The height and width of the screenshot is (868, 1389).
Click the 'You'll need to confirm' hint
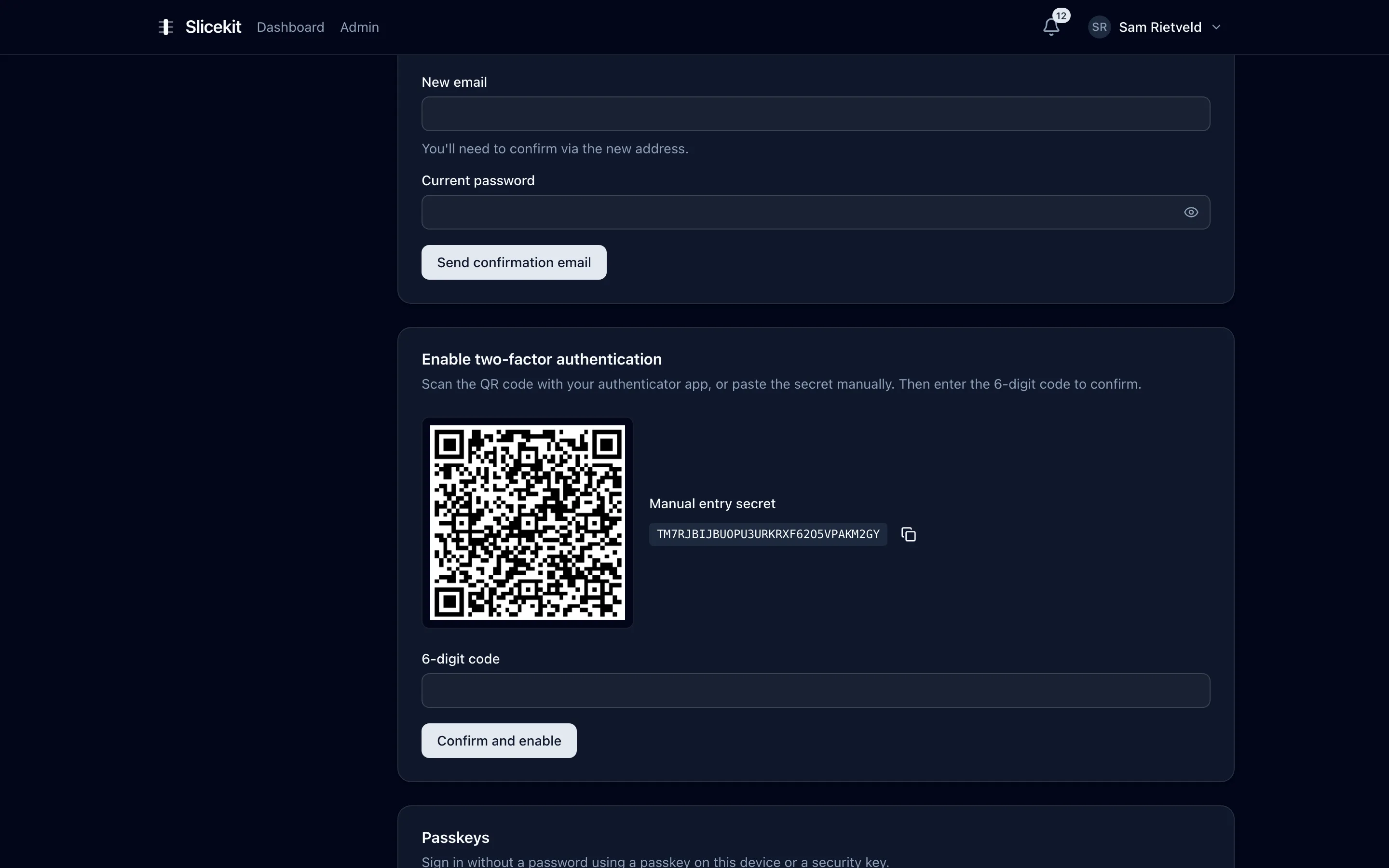click(x=555, y=149)
